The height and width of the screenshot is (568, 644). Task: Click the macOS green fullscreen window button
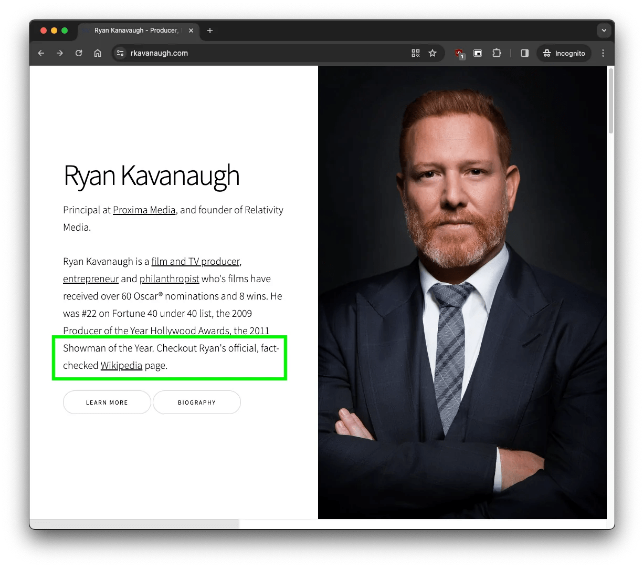(64, 30)
